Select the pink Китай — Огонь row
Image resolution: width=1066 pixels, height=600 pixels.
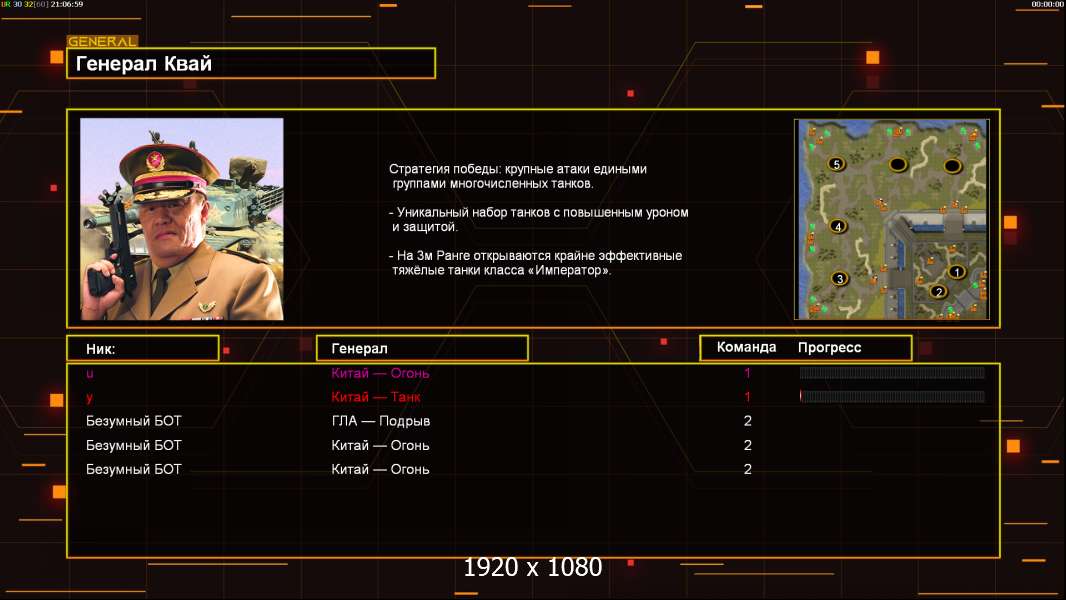[x=533, y=373]
